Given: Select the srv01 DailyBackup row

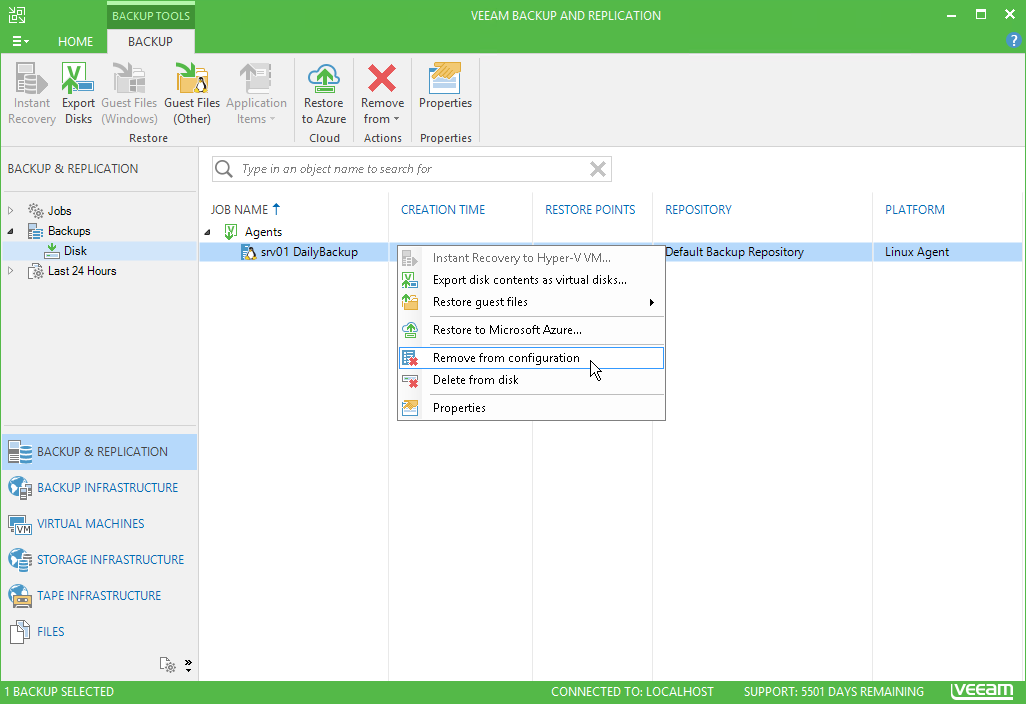Looking at the screenshot, I should [309, 252].
